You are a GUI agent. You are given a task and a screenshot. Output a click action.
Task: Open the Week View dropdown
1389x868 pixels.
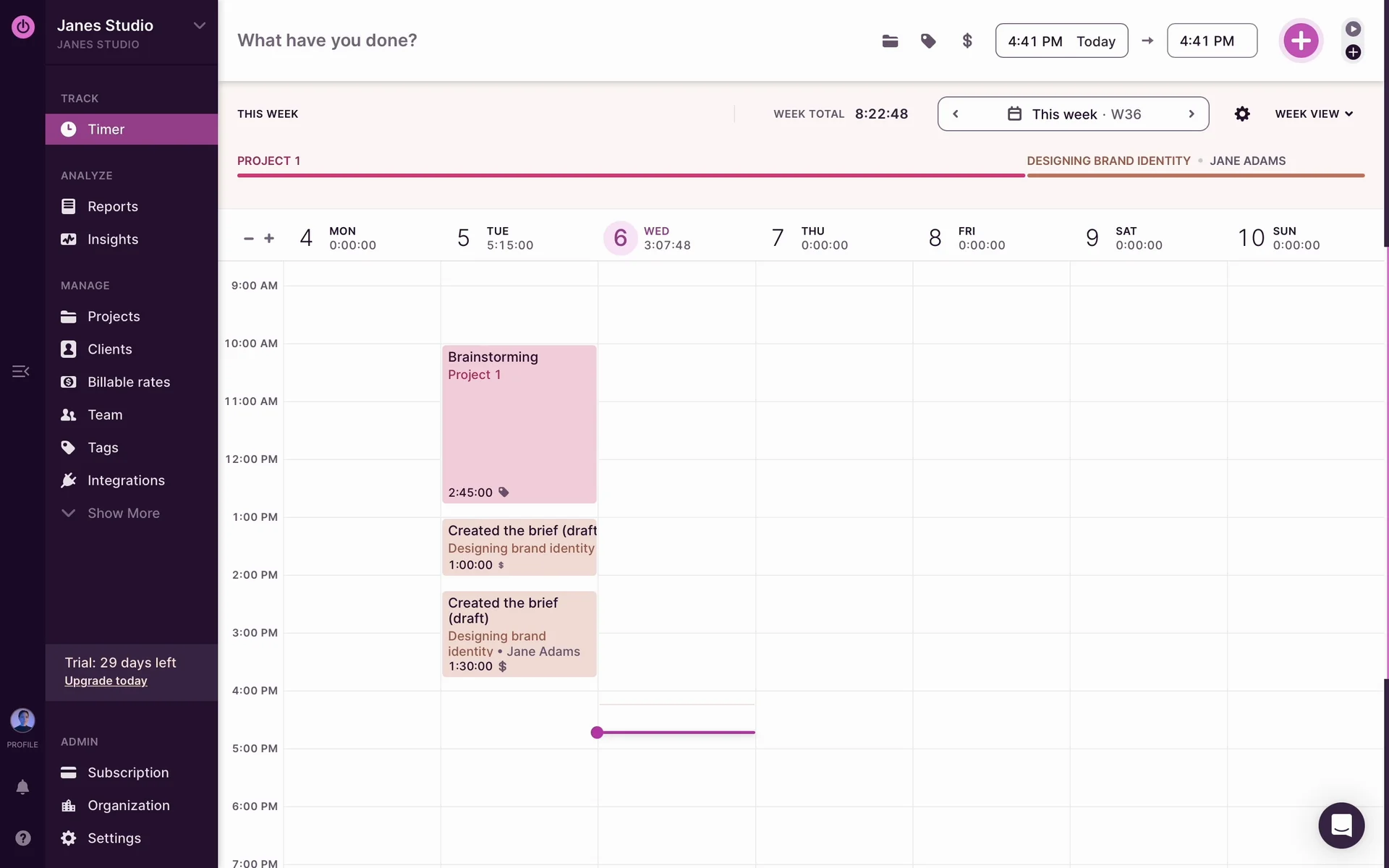(1314, 114)
